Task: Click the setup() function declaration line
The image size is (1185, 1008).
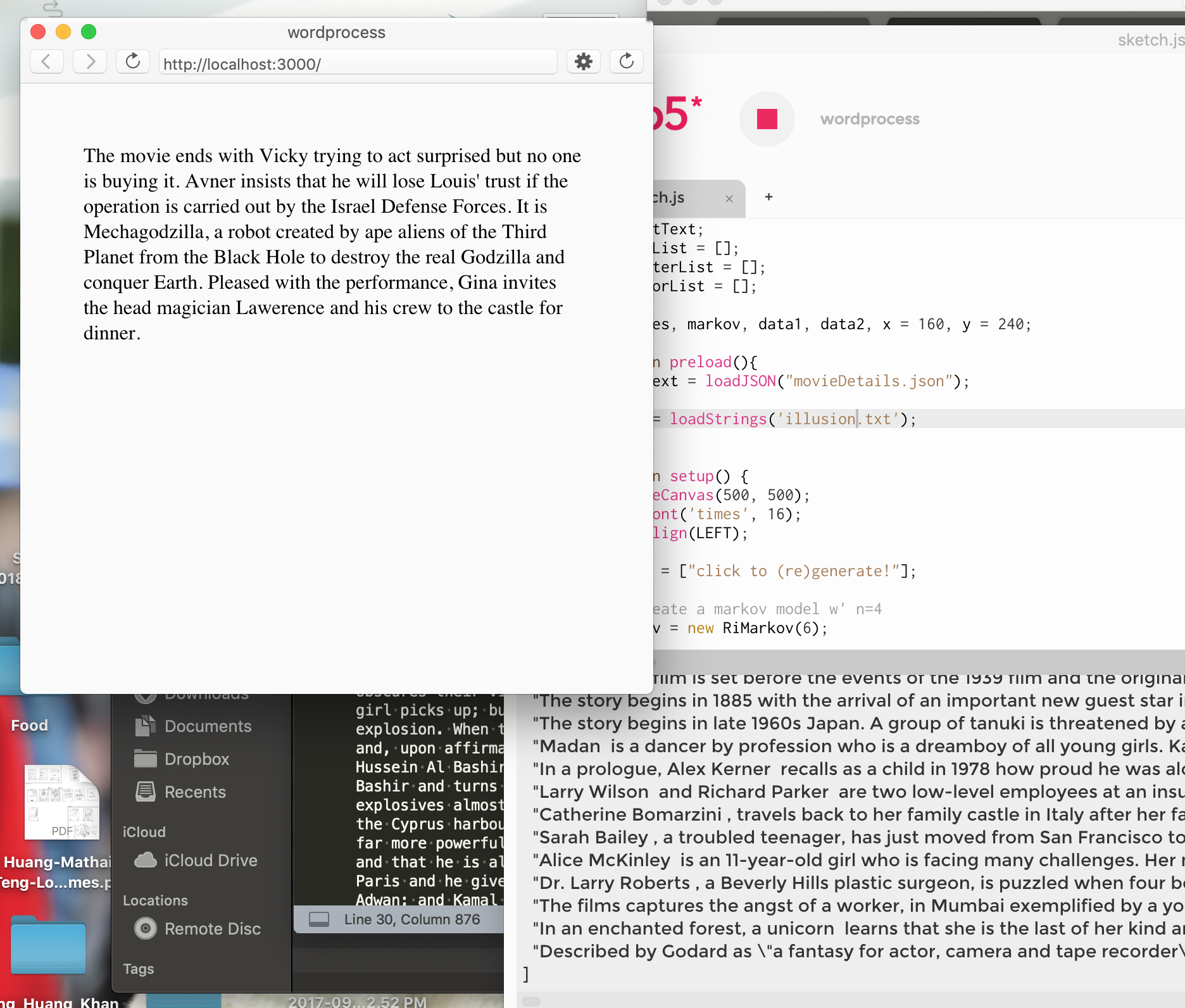Action: pyautogui.click(x=701, y=476)
